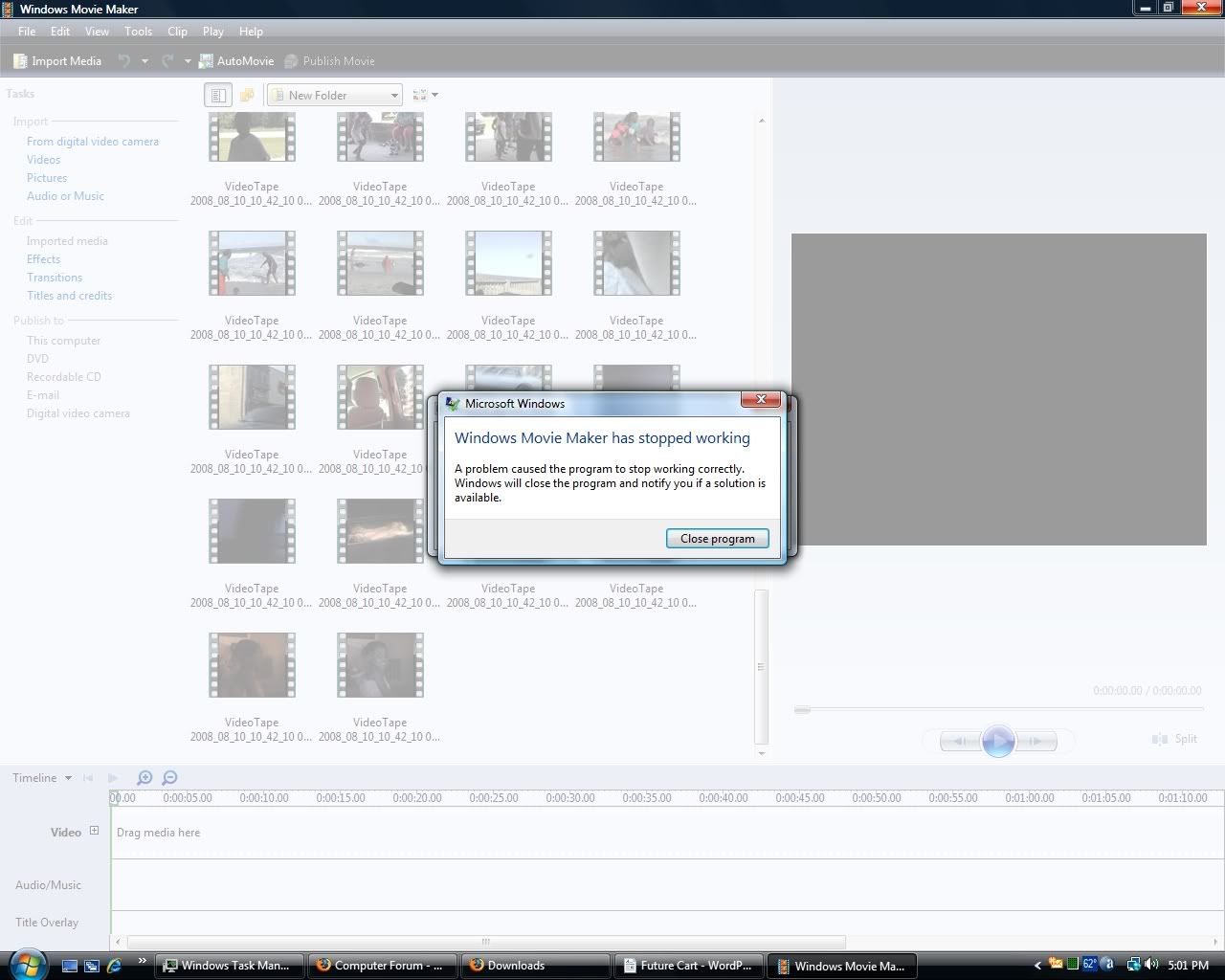This screenshot has height=980, width=1225.
Task: Click the Undo arrow icon
Action: 124,61
